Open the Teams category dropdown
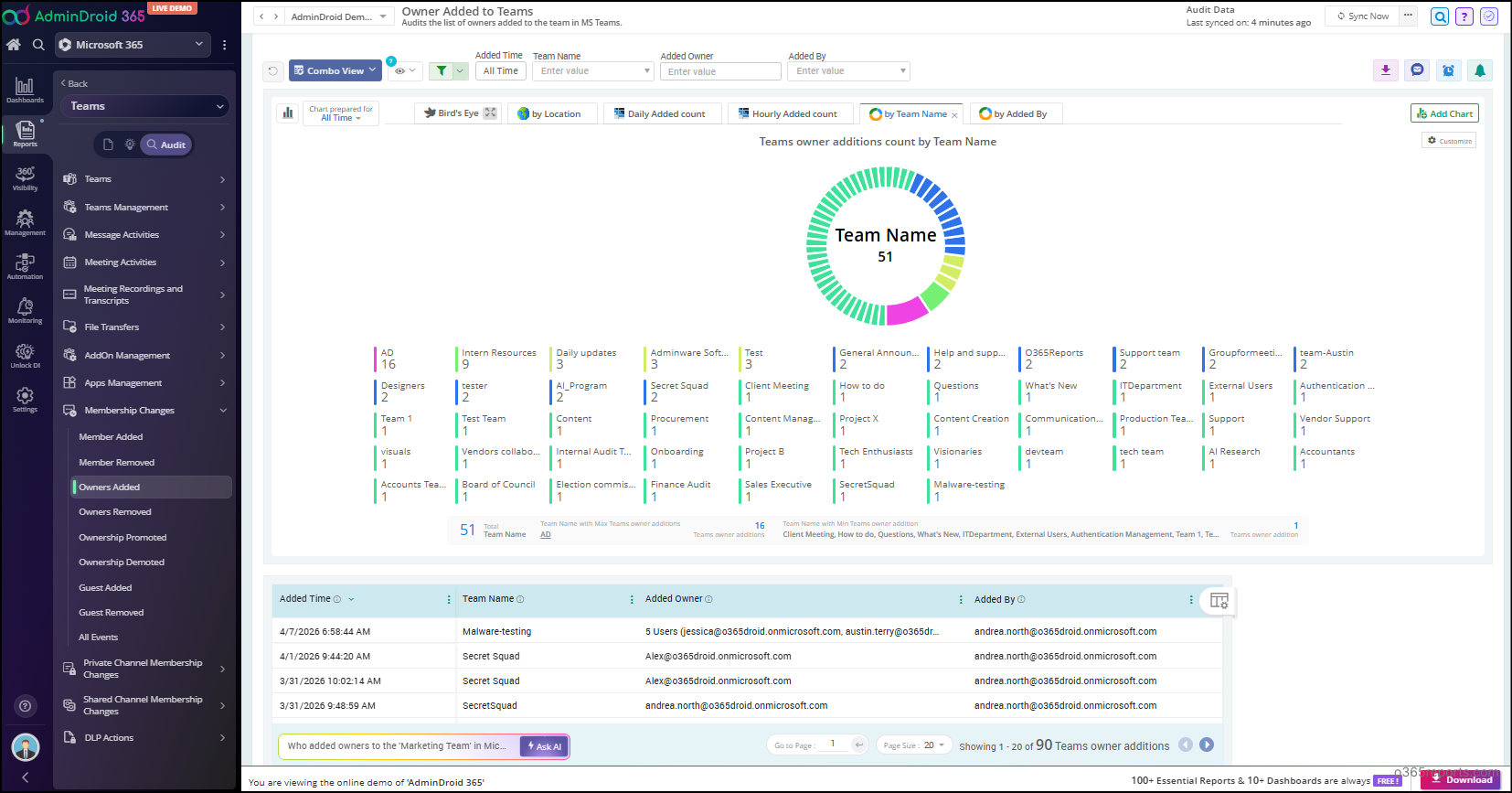Screen dimensions: 1512x793 [x=144, y=106]
